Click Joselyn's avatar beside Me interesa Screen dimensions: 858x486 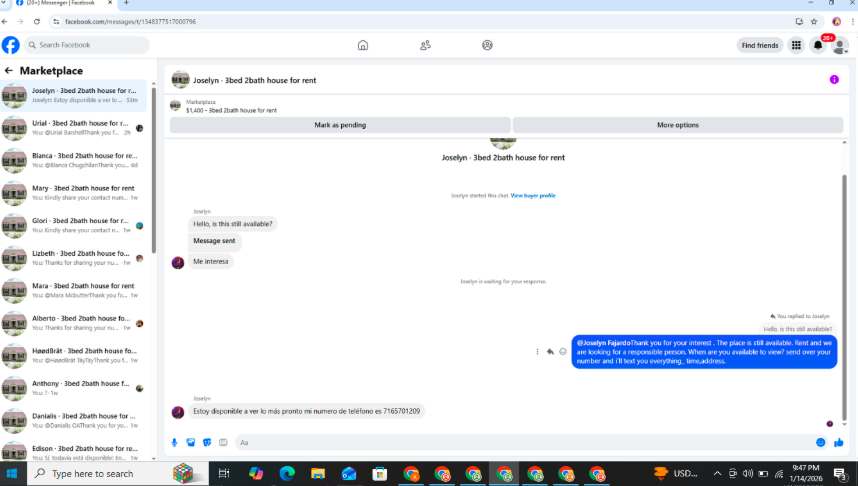click(x=178, y=262)
